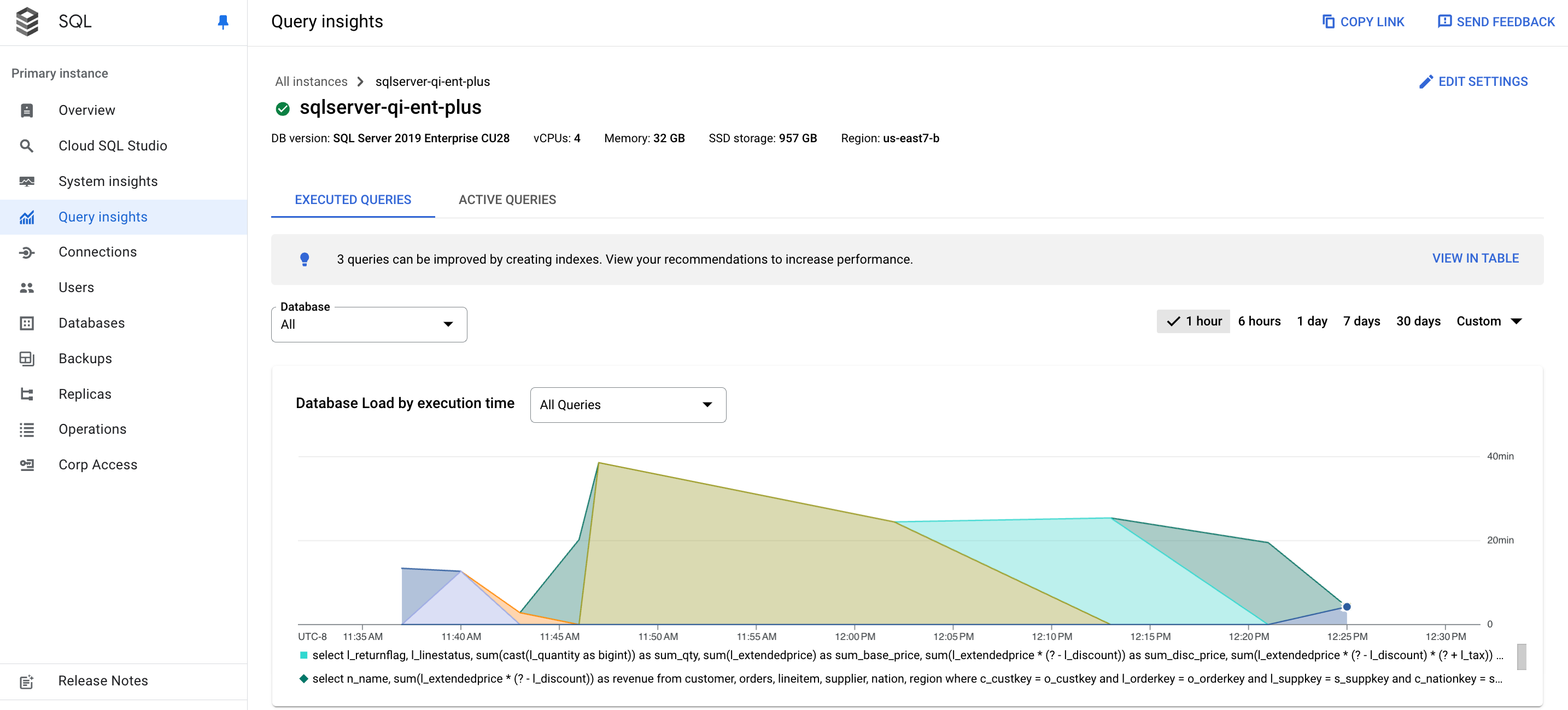Click the Query insights sidebar icon
The image size is (1568, 710).
pyautogui.click(x=27, y=216)
